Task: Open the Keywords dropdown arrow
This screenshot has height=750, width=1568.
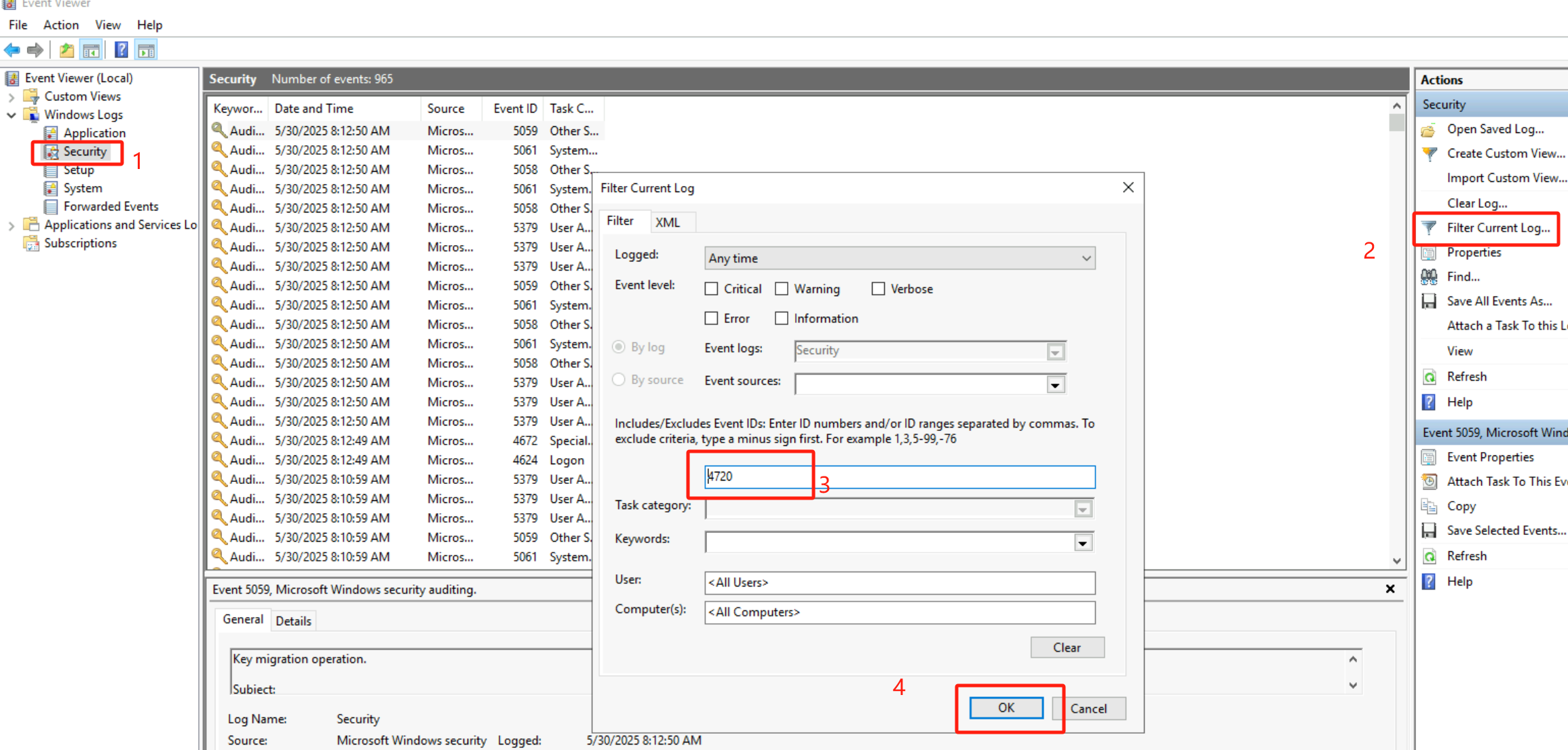Action: coord(1082,543)
